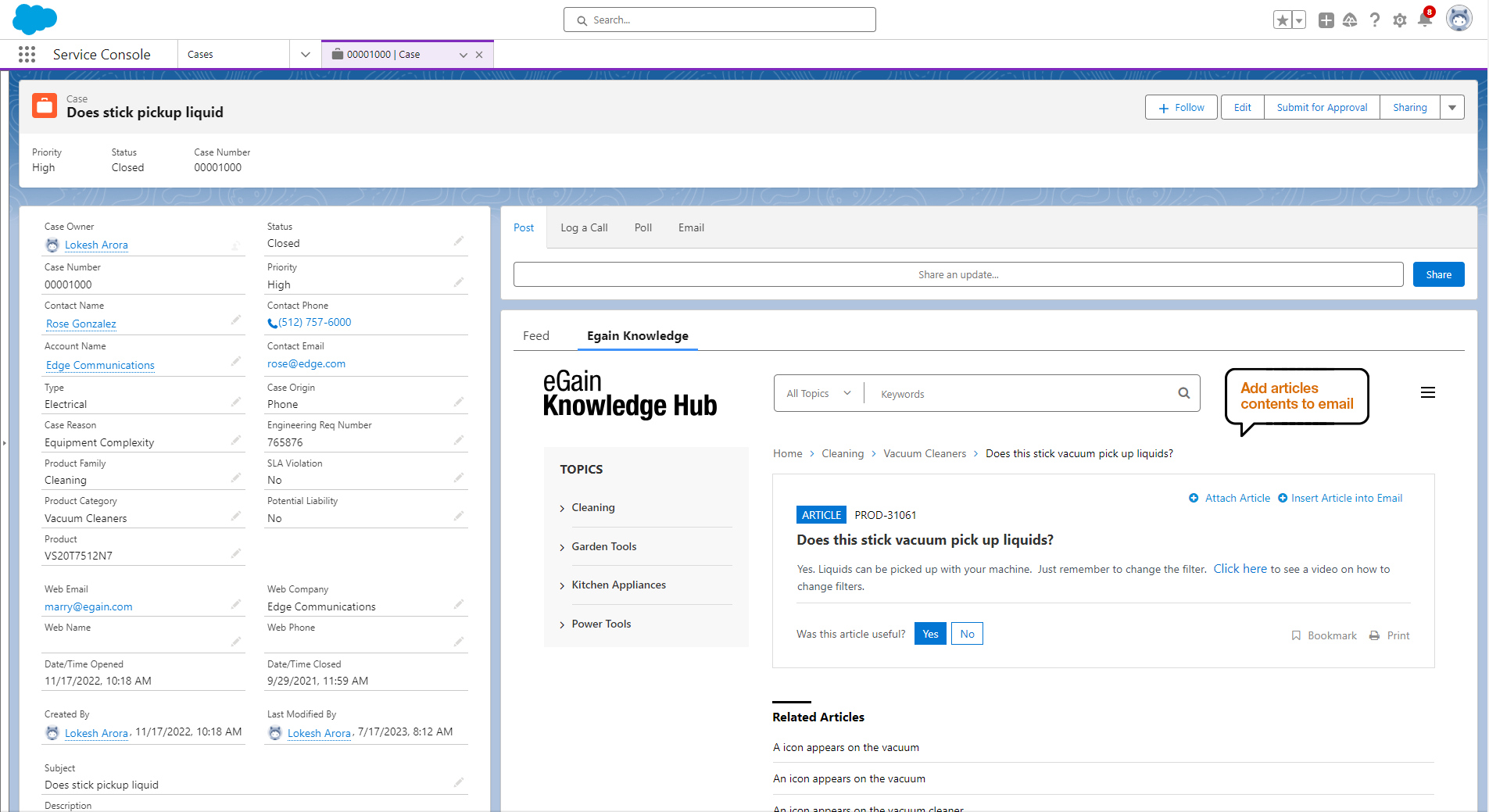Open the Email tab in the publisher
Screen dimensions: 1489x812
(x=690, y=227)
